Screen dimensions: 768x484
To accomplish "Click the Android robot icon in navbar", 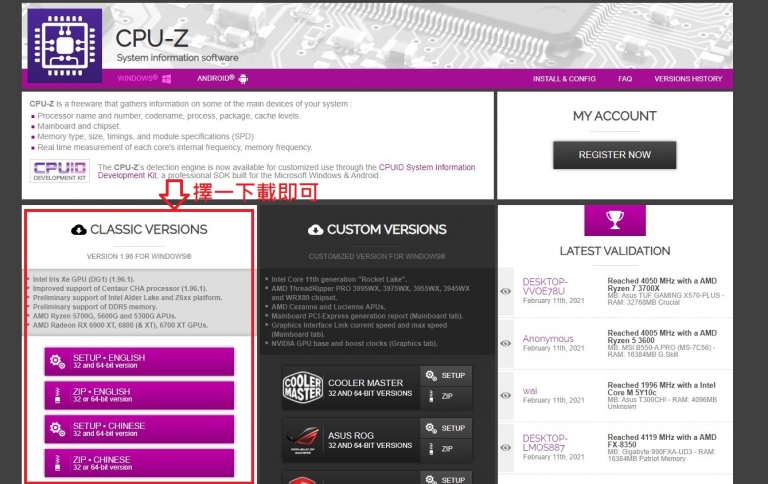I will point(243,79).
